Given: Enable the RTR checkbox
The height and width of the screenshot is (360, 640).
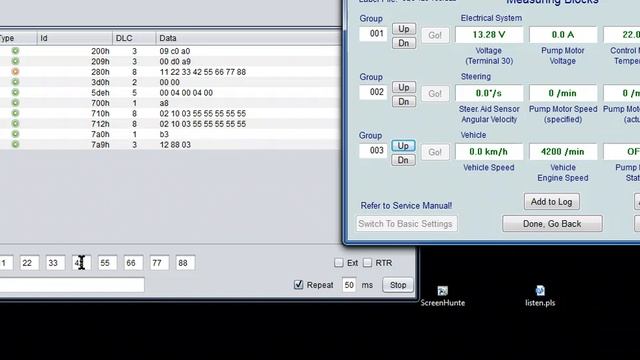Looking at the screenshot, I should (x=367, y=263).
